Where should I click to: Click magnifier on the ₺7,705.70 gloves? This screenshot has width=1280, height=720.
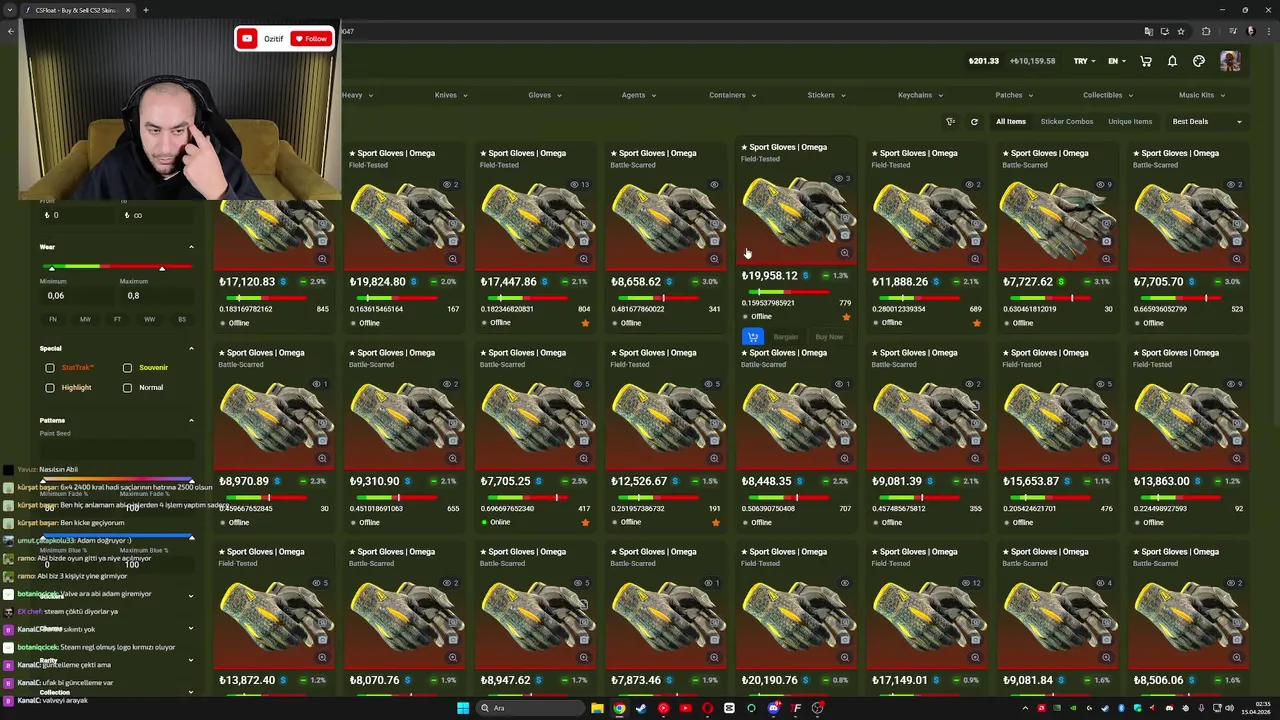pyautogui.click(x=1237, y=259)
